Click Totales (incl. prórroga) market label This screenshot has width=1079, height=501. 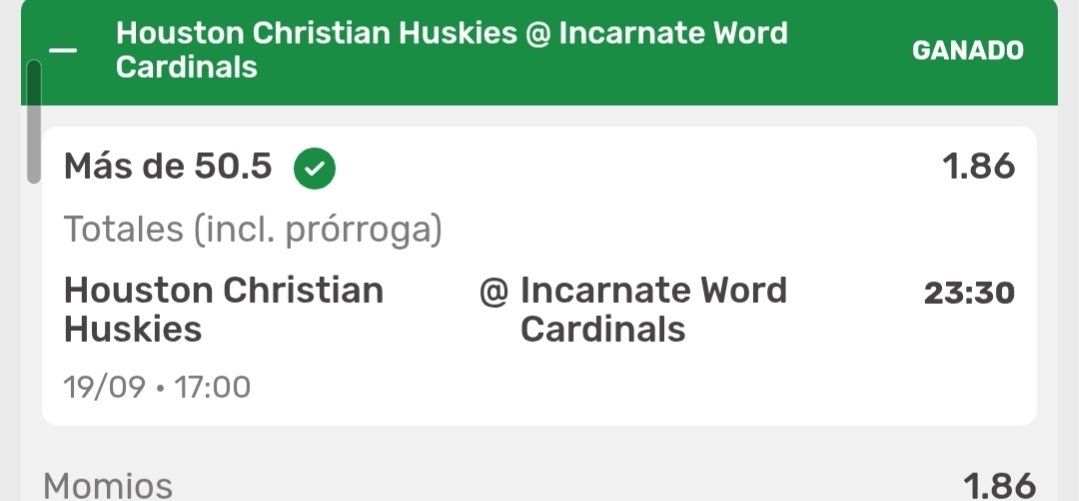coord(253,229)
